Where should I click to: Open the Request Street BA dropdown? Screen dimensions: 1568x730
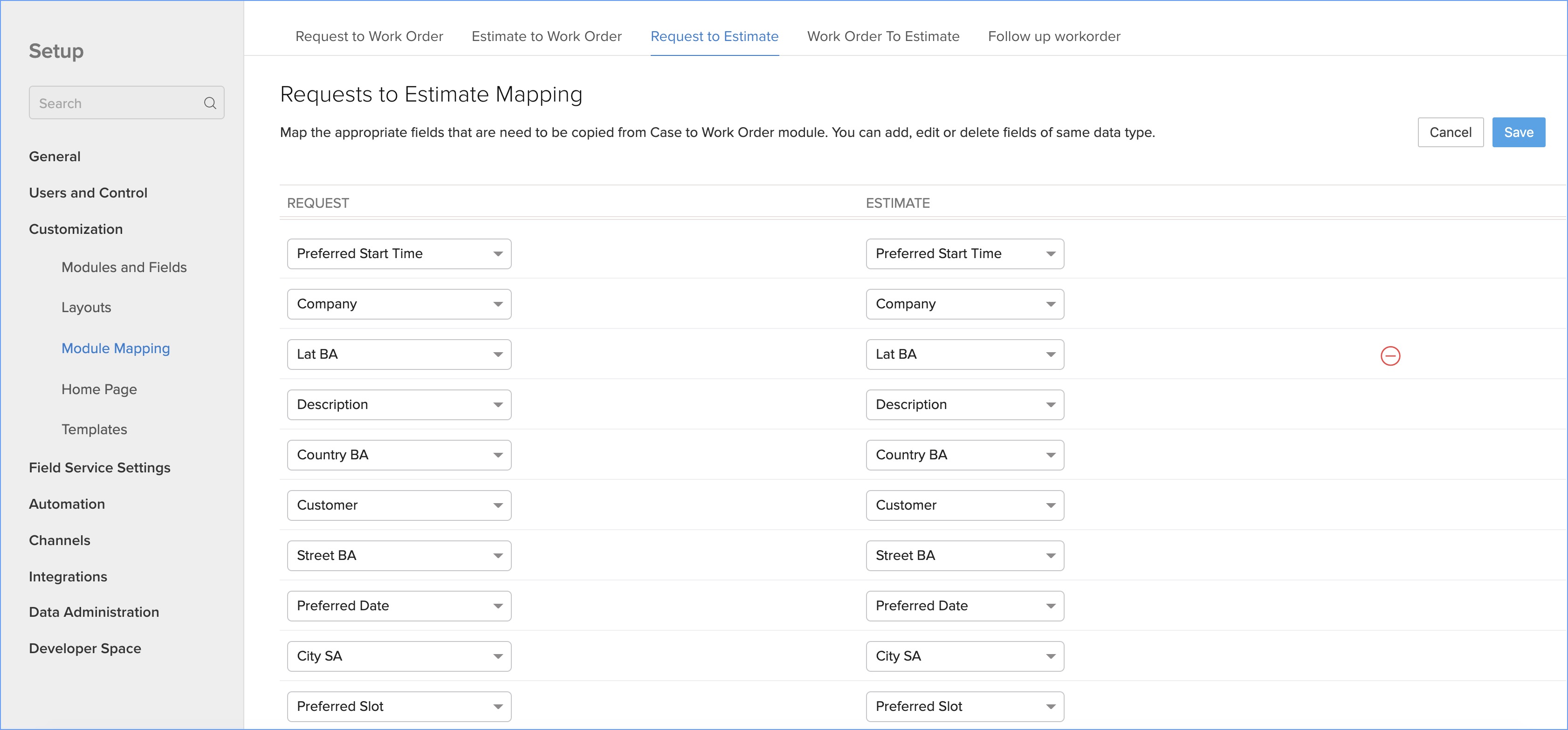(x=399, y=555)
